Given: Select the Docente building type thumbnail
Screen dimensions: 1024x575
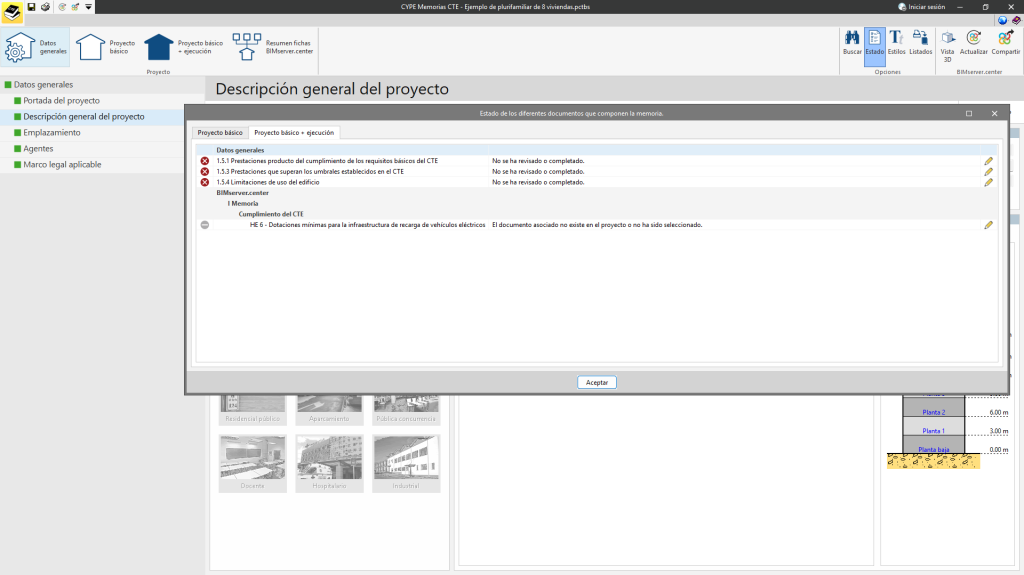Looking at the screenshot, I should pyautogui.click(x=252, y=463).
